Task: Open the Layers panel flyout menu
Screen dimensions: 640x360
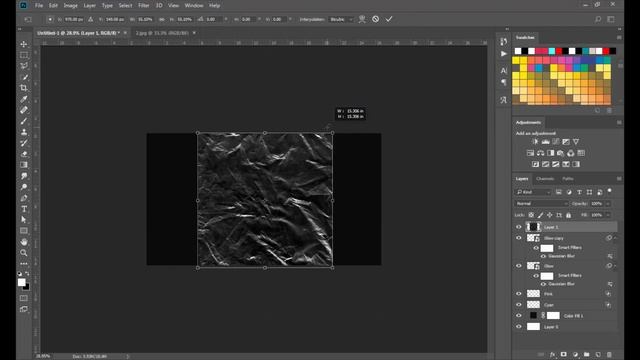Action: click(619, 179)
